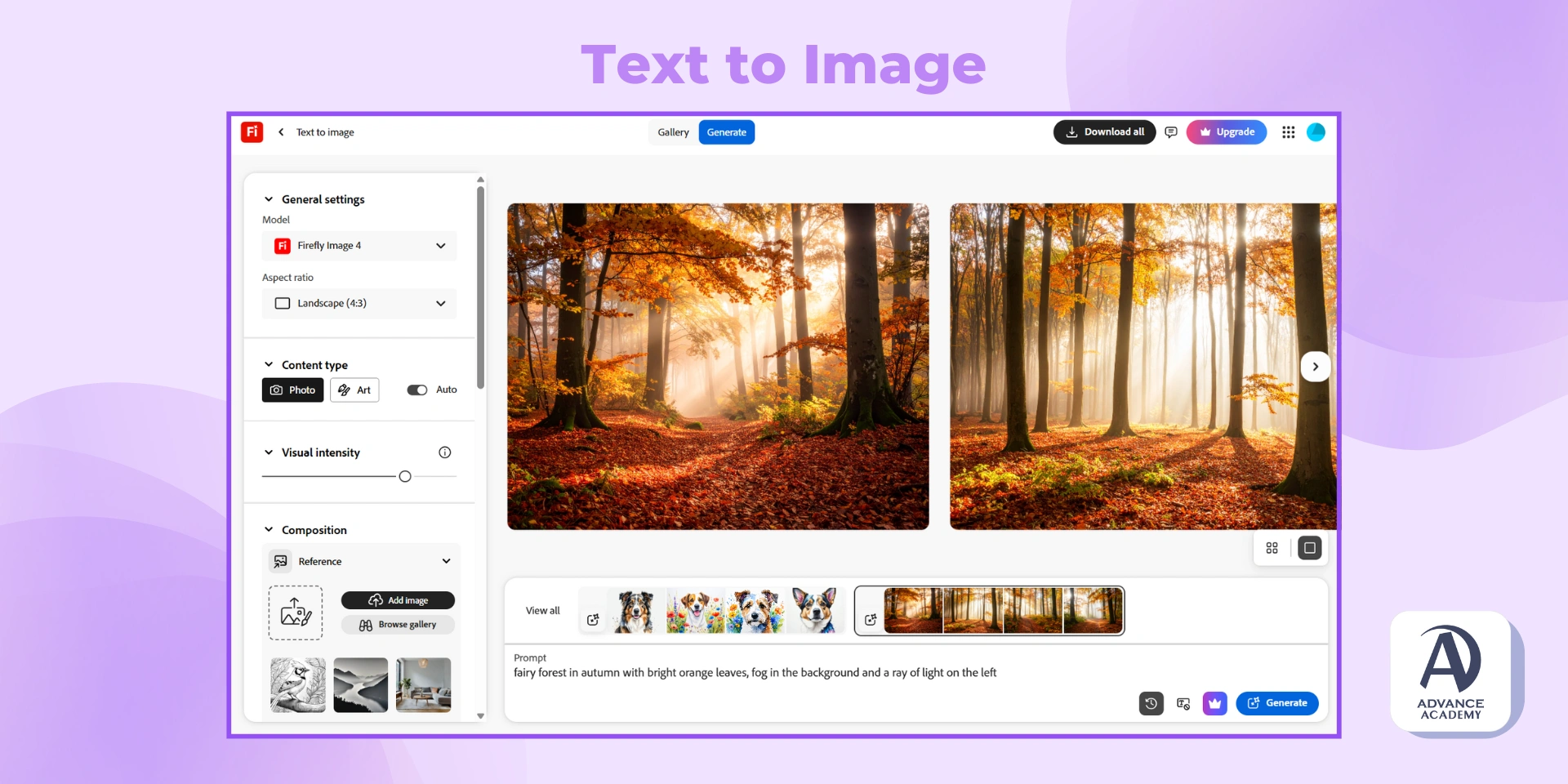Screen dimensions: 1568x784
Task: Collapse the Composition section
Action: click(269, 530)
